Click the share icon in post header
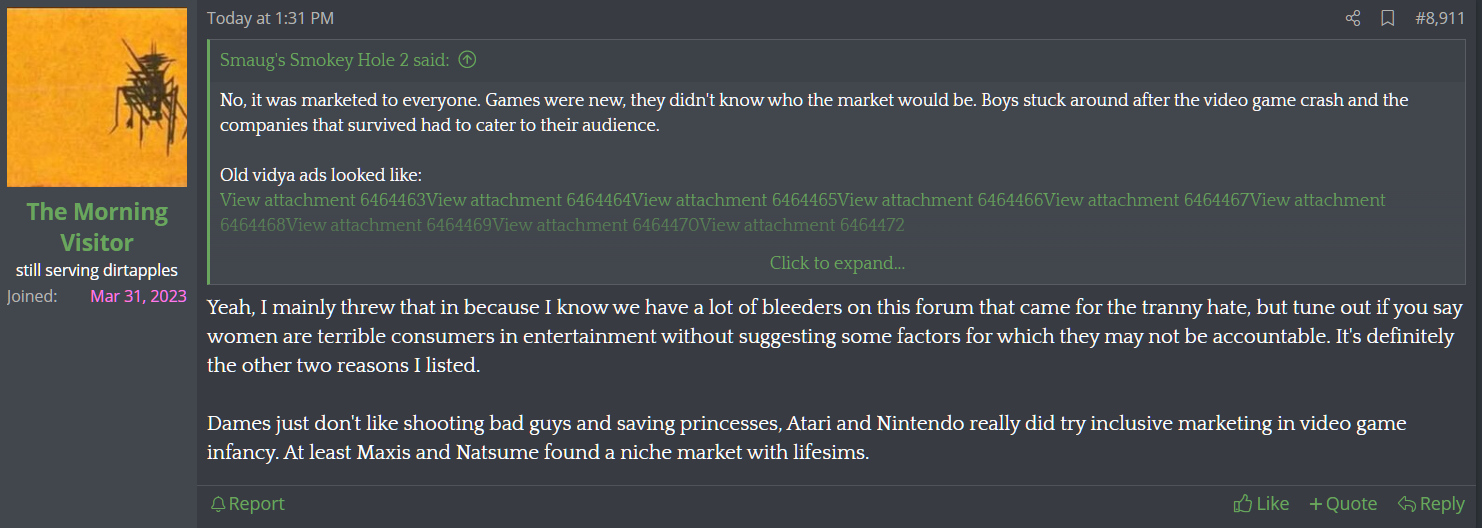Screen dimensions: 1482x528 [x=1353, y=19]
